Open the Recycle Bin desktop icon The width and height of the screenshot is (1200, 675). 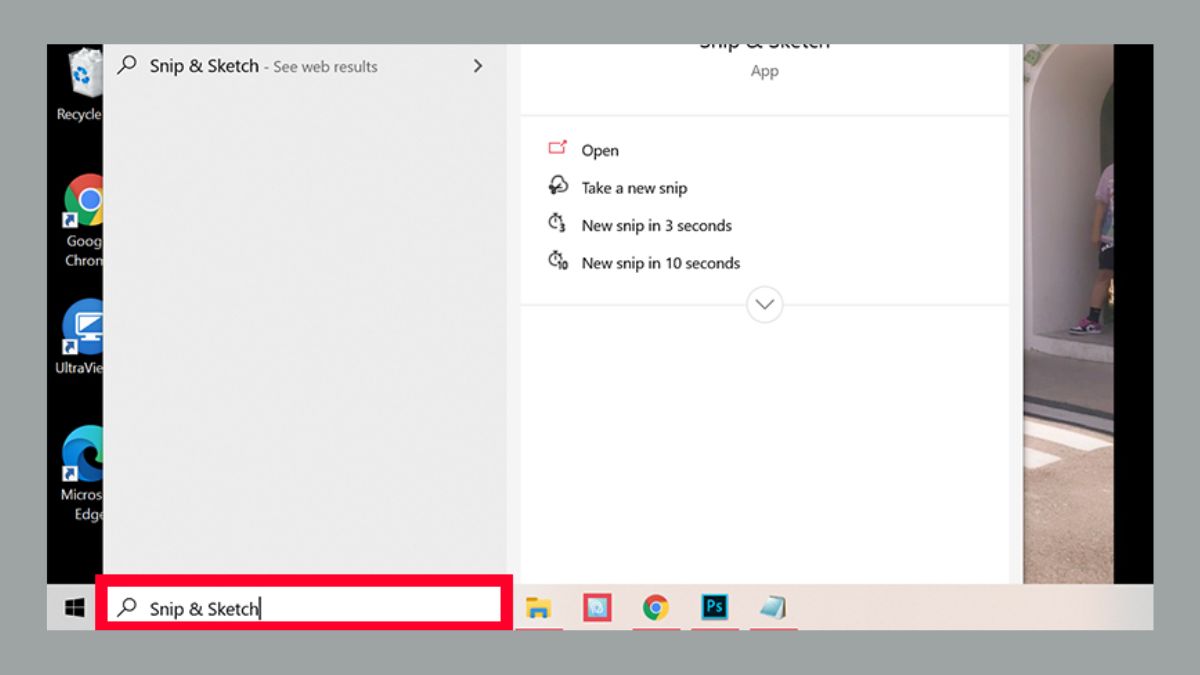(x=82, y=85)
